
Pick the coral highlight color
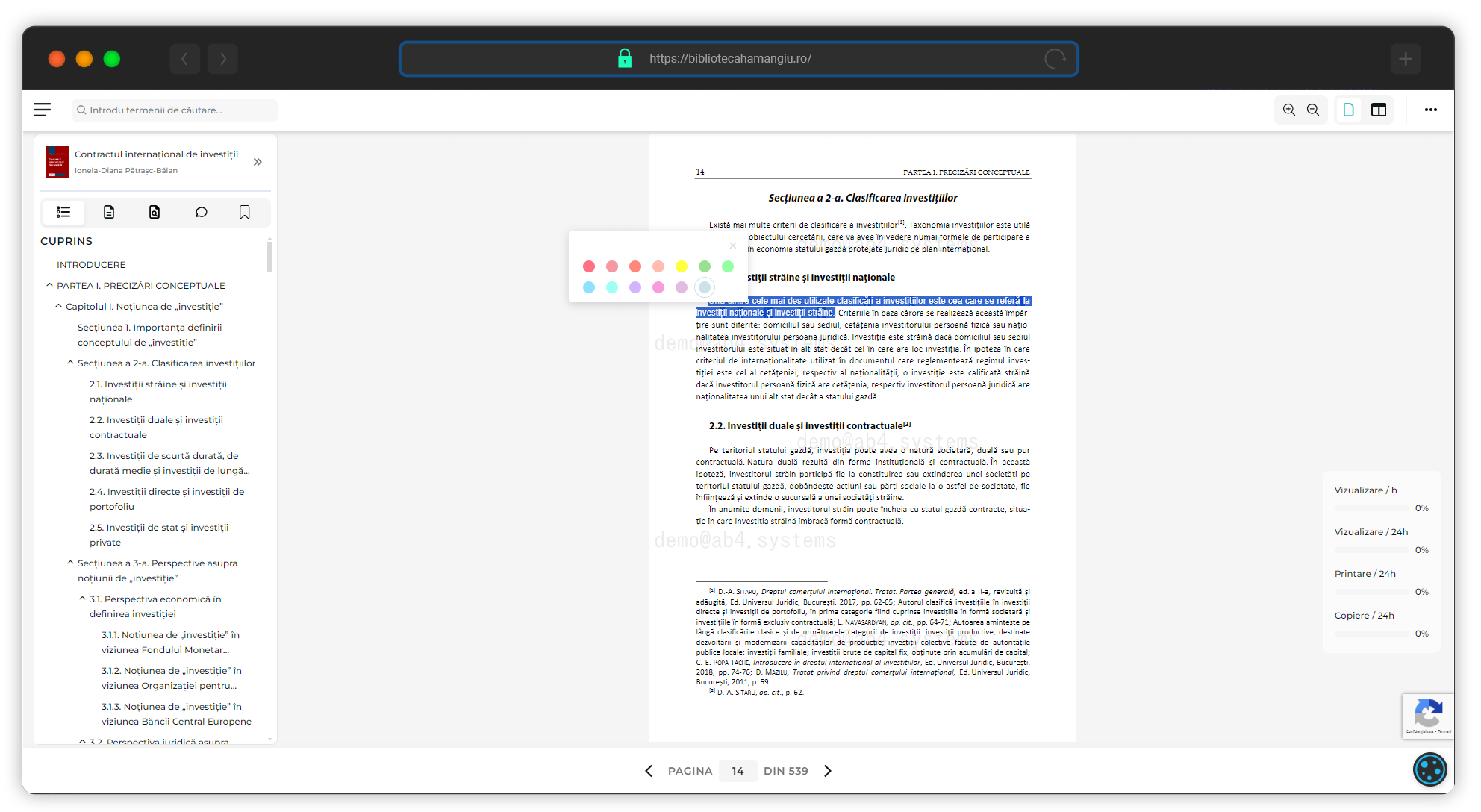[635, 266]
